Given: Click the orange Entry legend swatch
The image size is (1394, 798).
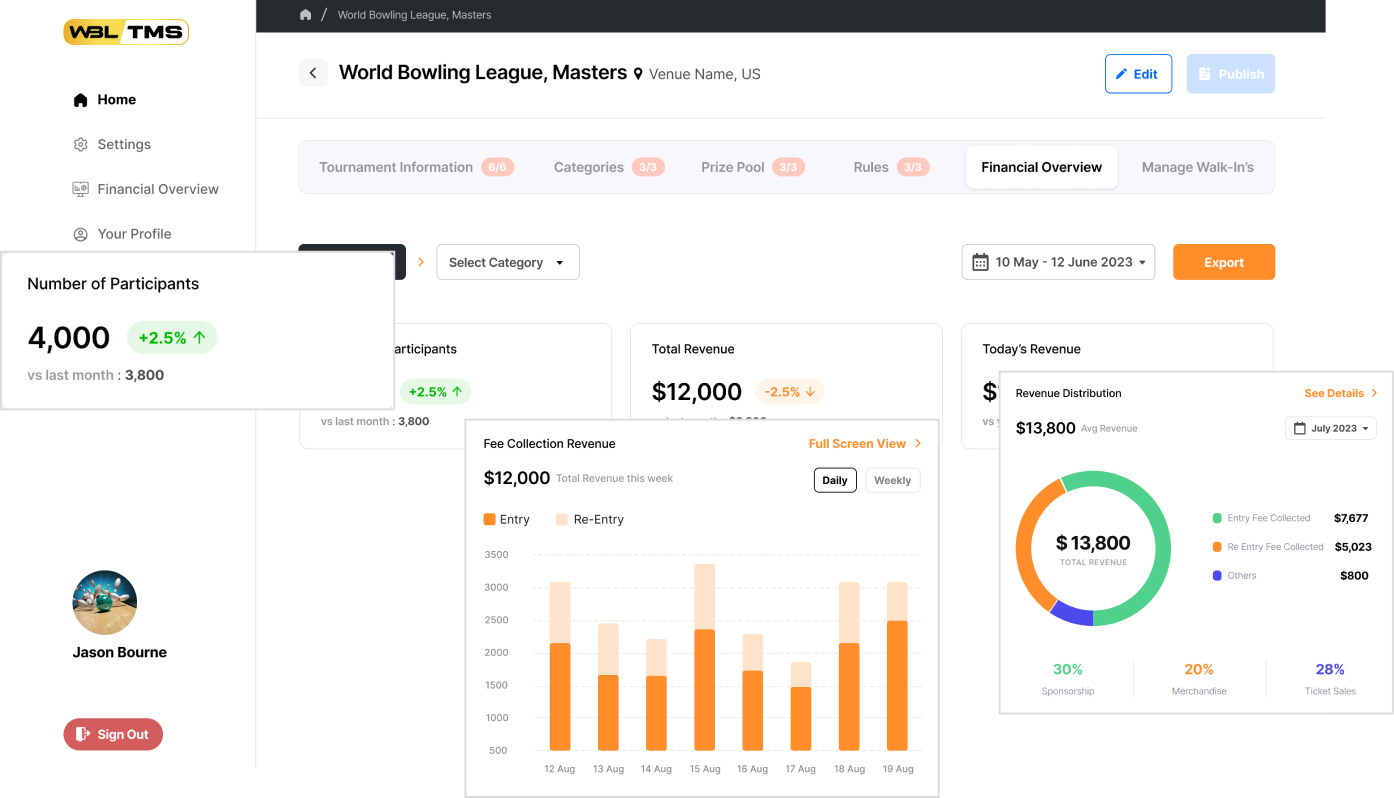Looking at the screenshot, I should pyautogui.click(x=489, y=519).
